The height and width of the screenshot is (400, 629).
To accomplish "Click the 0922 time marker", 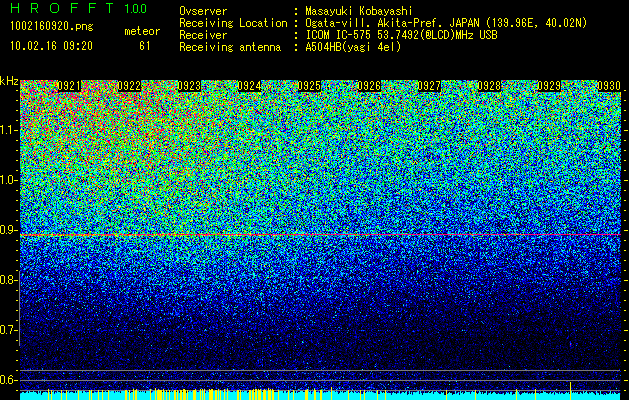I will click(129, 86).
